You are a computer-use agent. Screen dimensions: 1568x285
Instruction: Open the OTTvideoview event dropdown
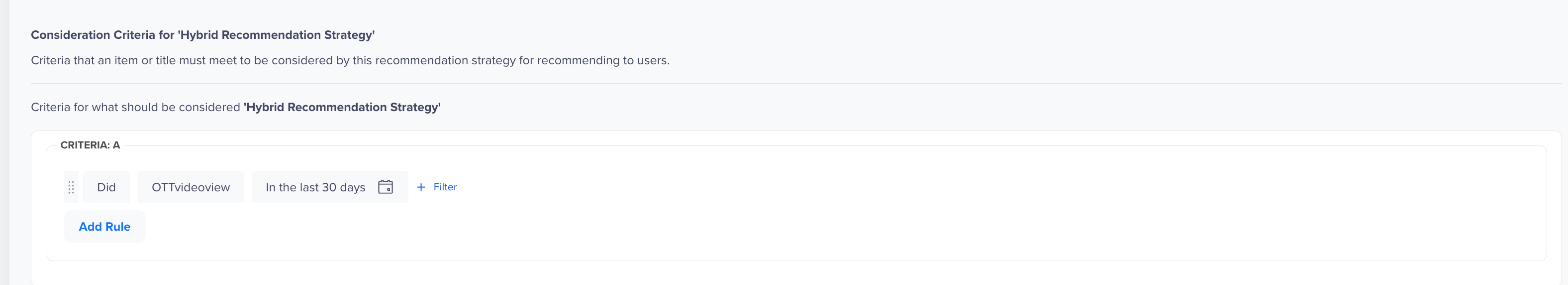[191, 187]
